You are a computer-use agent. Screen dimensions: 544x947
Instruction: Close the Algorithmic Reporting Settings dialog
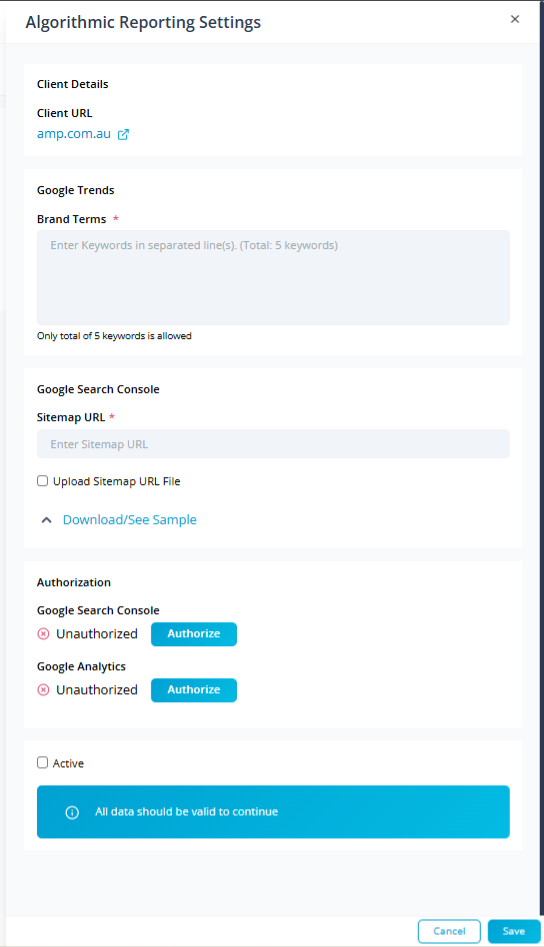coord(514,19)
